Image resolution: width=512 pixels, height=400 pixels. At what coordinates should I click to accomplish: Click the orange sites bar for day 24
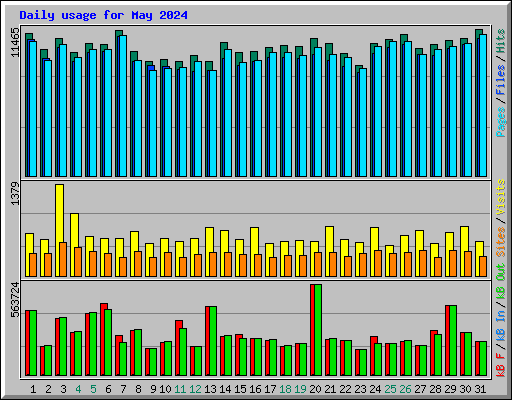pos(378,263)
